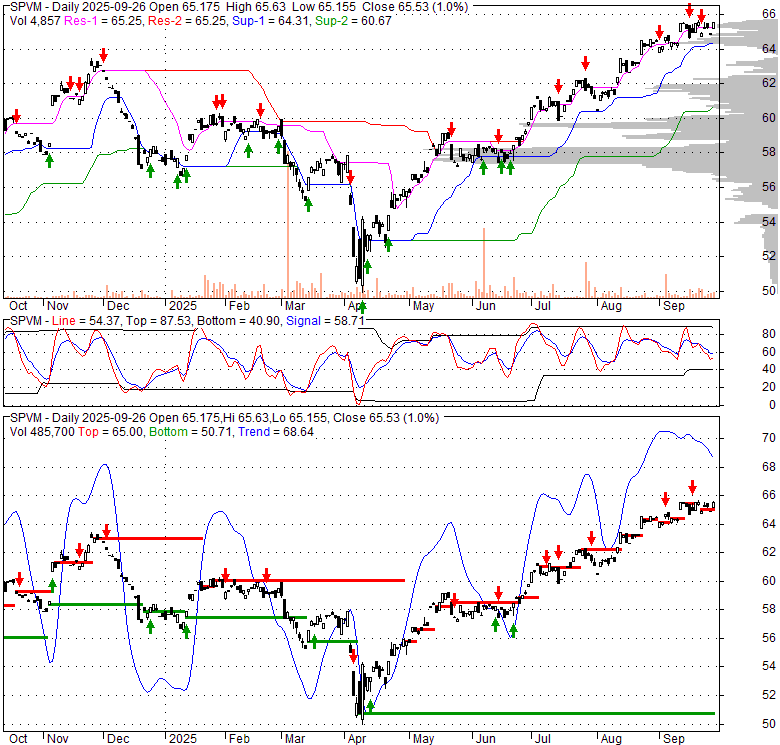Click the Sep label on top chart axis

(674, 306)
